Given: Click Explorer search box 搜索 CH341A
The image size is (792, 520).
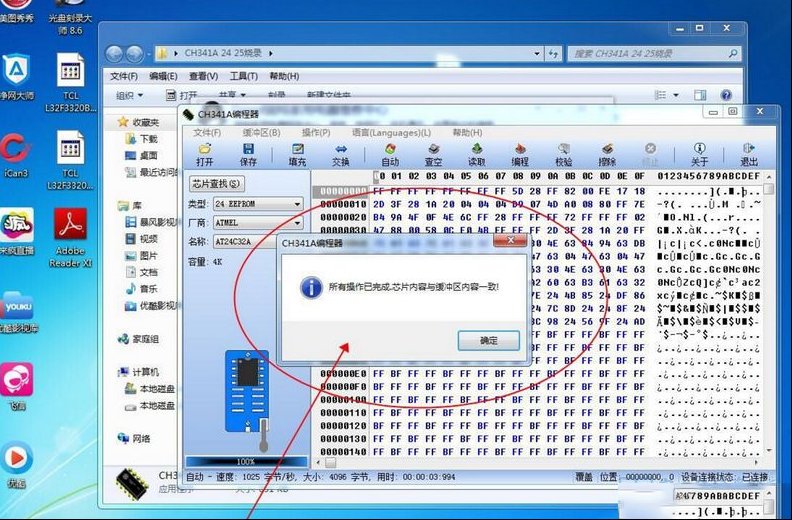Looking at the screenshot, I should point(654,53).
